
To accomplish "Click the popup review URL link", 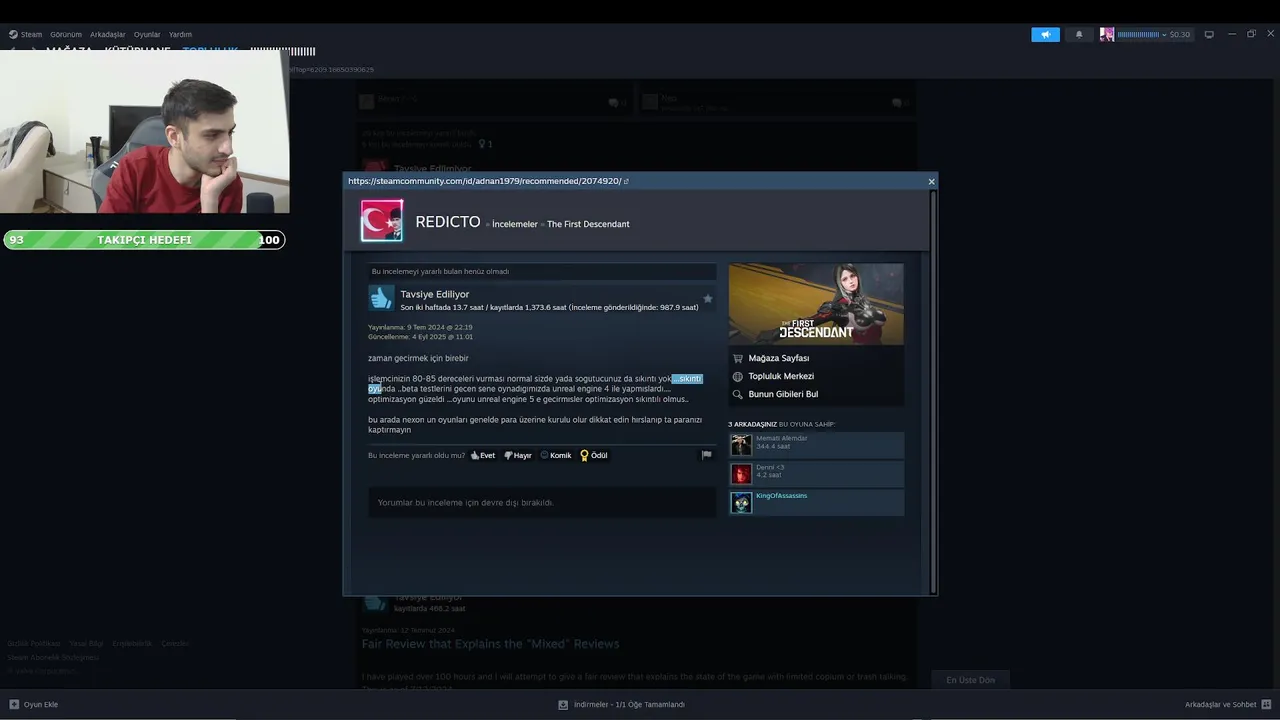I will (x=484, y=181).
